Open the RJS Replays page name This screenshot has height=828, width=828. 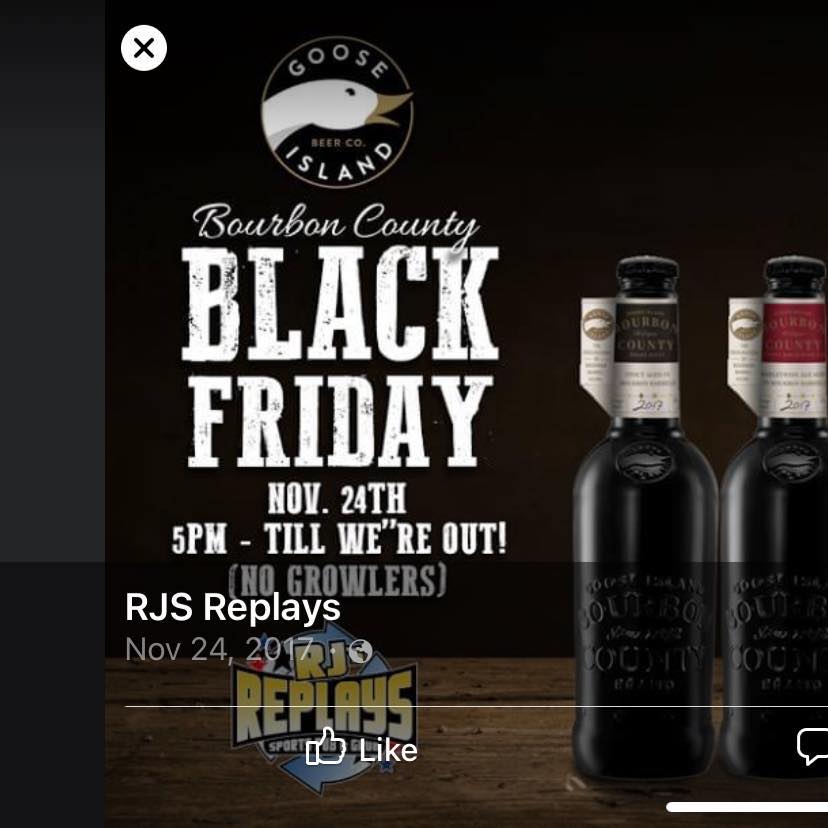(232, 607)
